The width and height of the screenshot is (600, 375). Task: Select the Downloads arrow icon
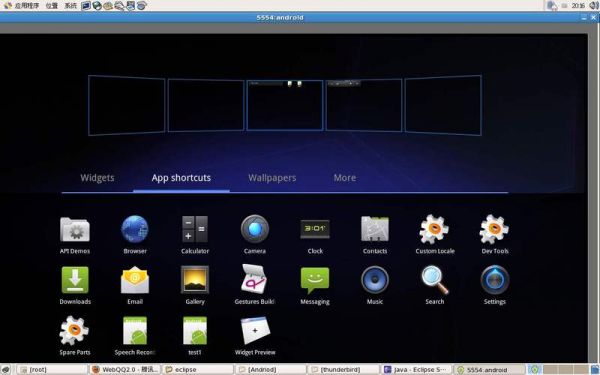75,280
